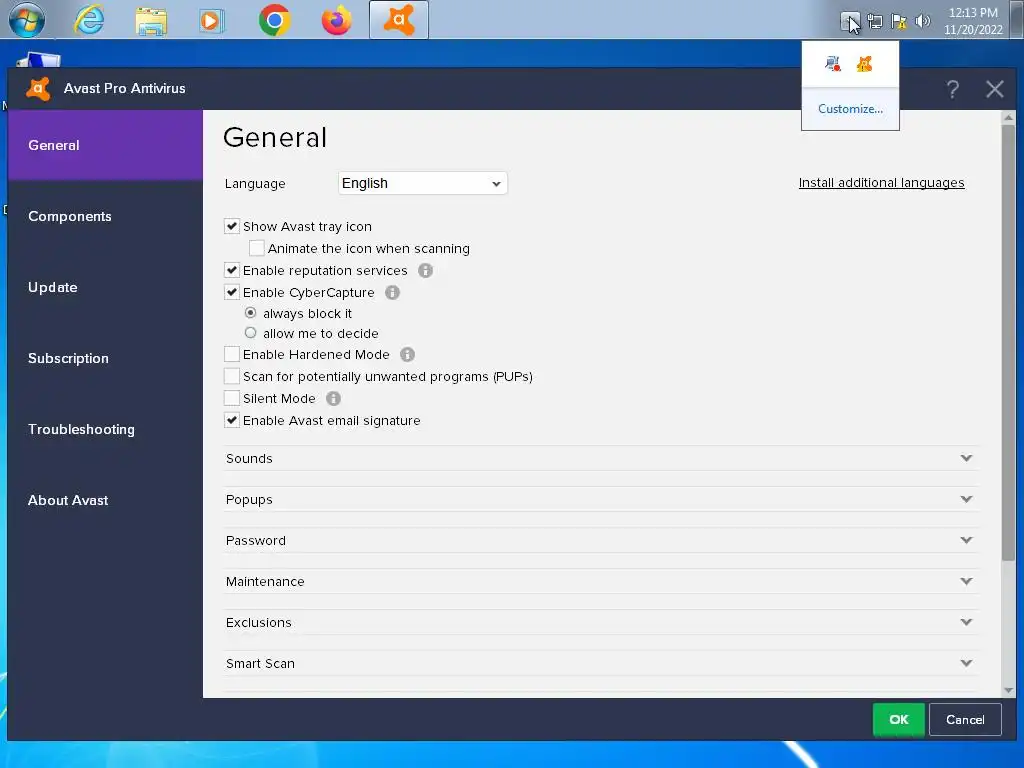Image resolution: width=1024 pixels, height=768 pixels.
Task: Disable Enable reputation services checkbox
Action: pos(232,270)
